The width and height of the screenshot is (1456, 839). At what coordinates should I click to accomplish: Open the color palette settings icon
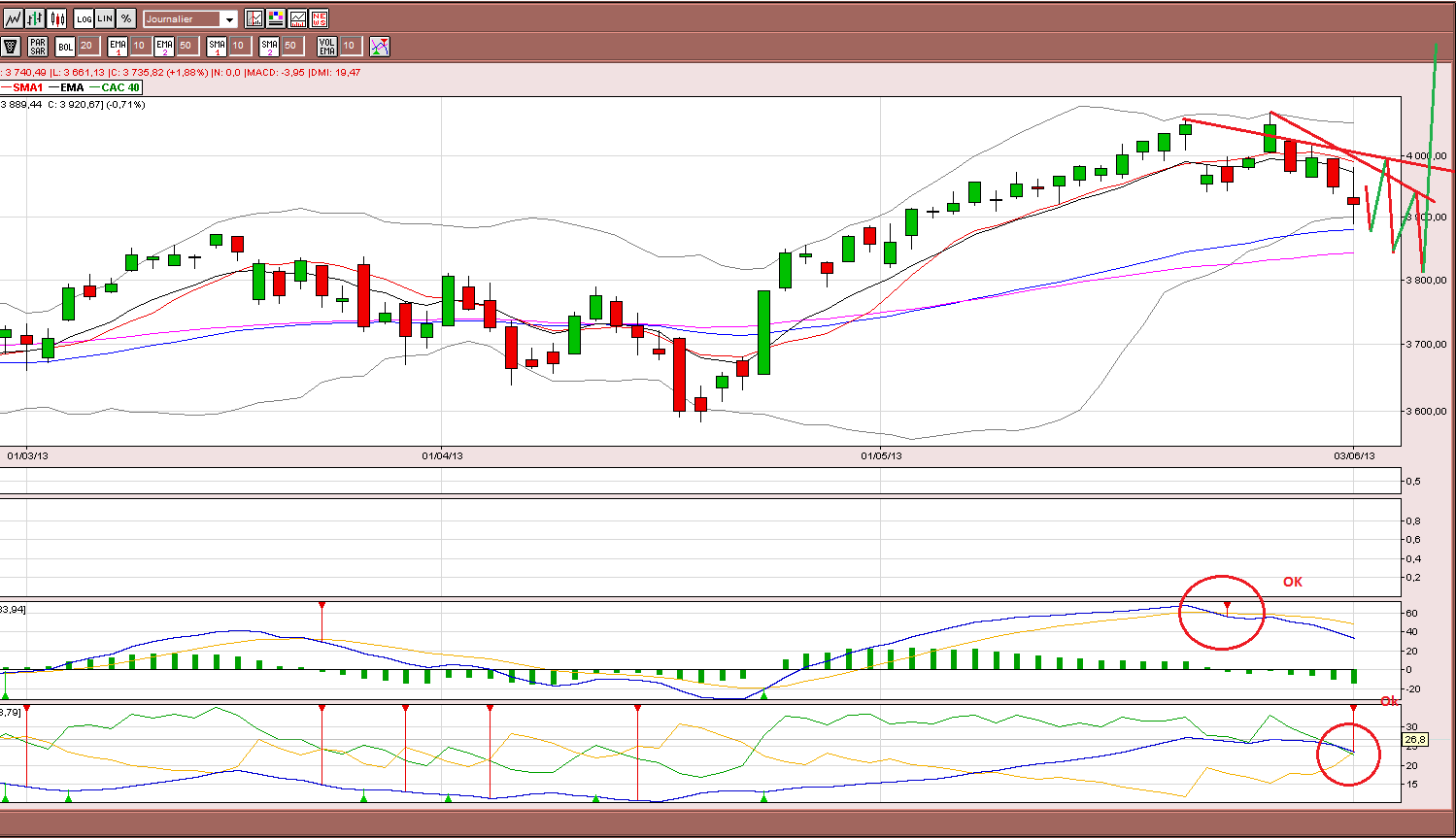(276, 18)
